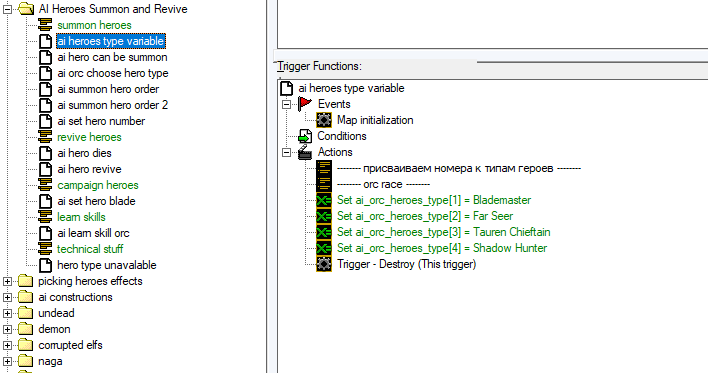Click the red flag Events icon

click(x=305, y=104)
